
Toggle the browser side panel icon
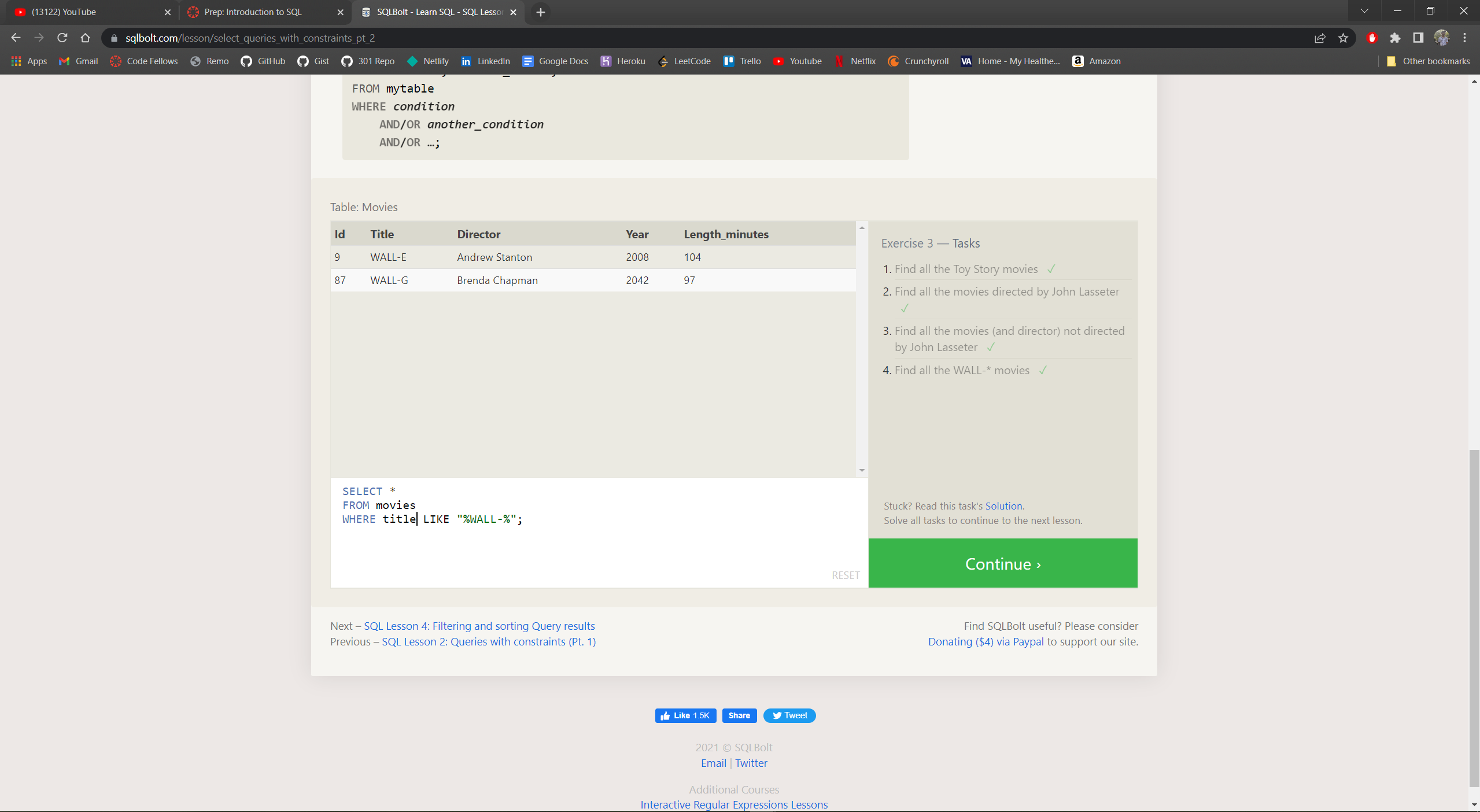[x=1418, y=38]
